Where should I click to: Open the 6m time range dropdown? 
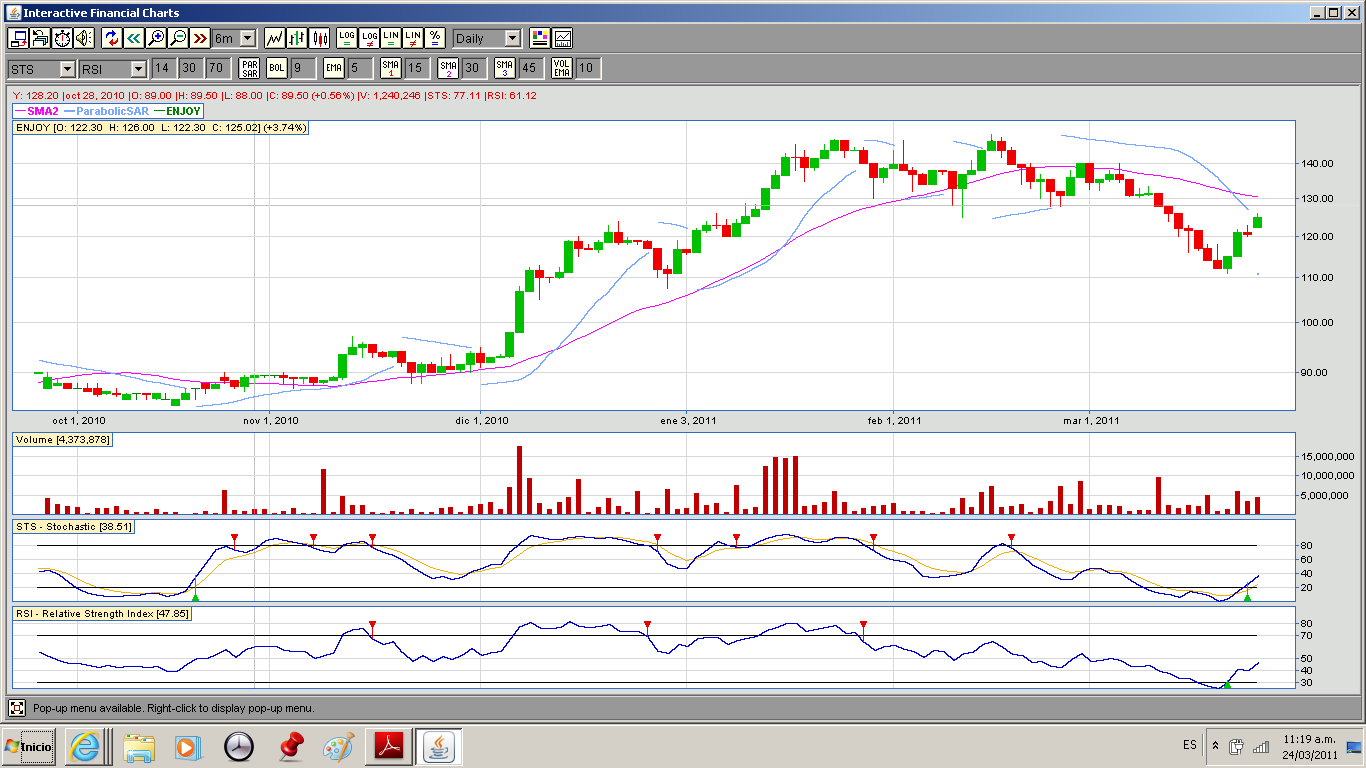235,38
